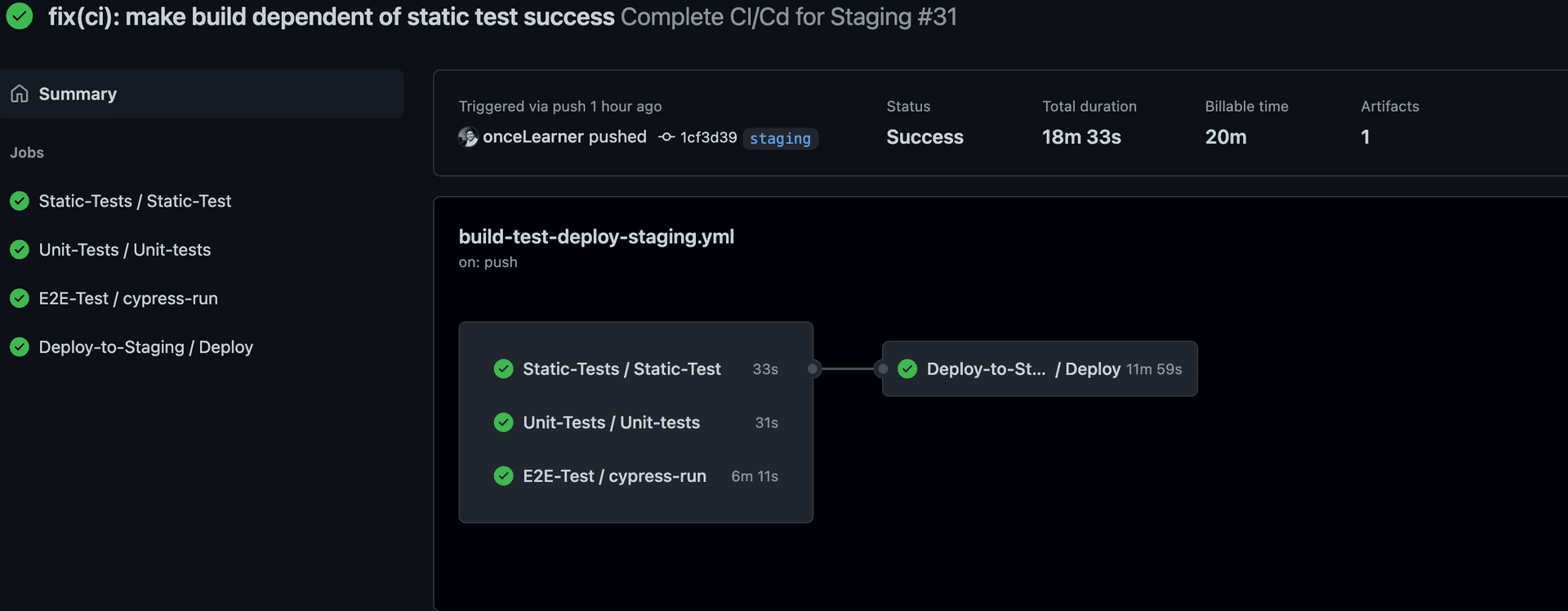Click the Summary home icon
Screen dimensions: 1568x611
point(20,94)
